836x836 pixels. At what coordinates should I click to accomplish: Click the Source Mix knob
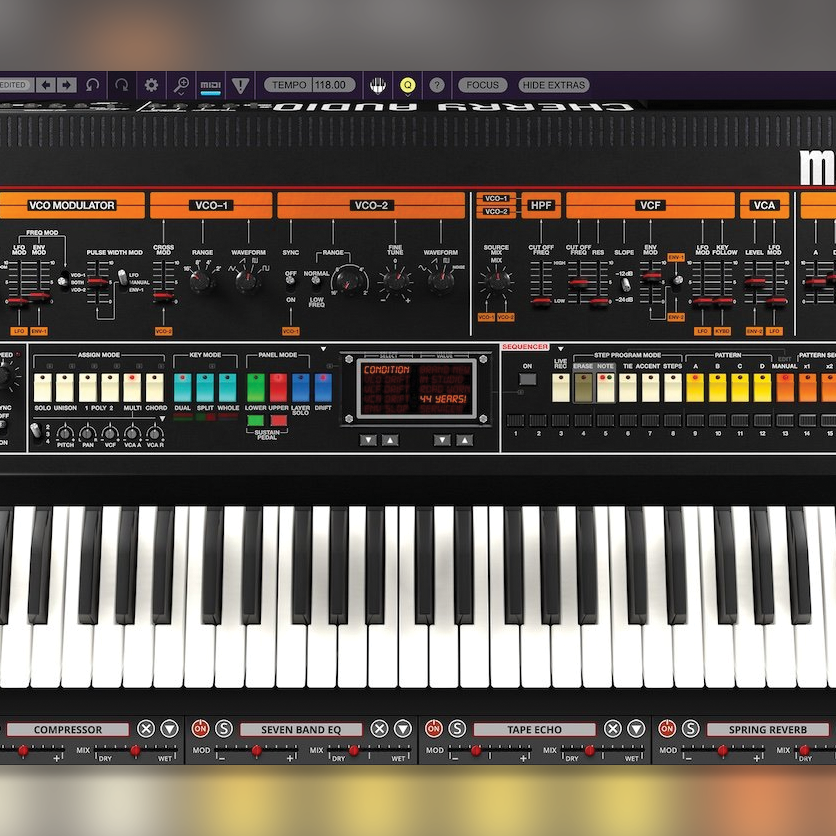(x=496, y=280)
